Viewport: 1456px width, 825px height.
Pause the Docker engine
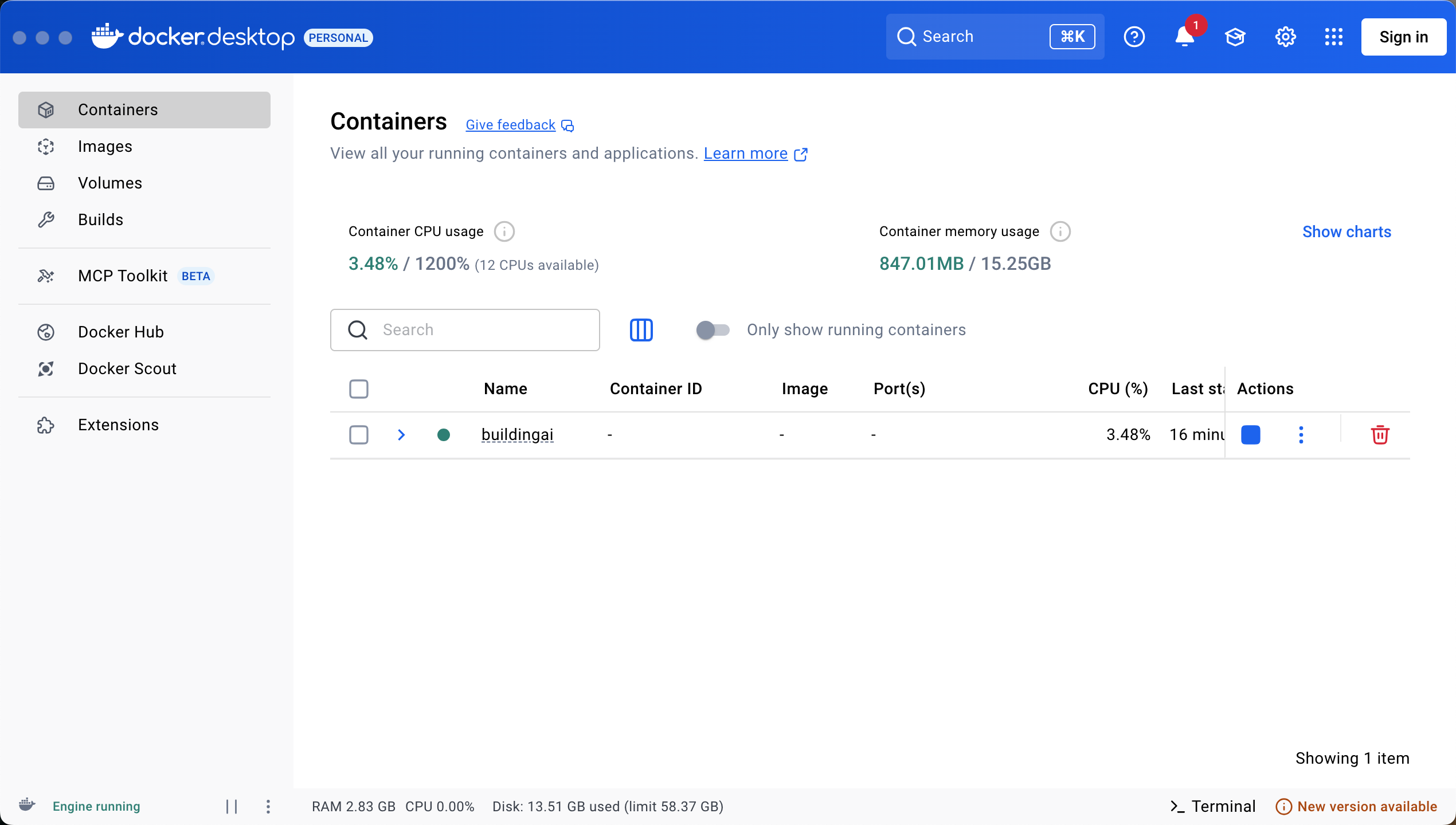point(232,807)
